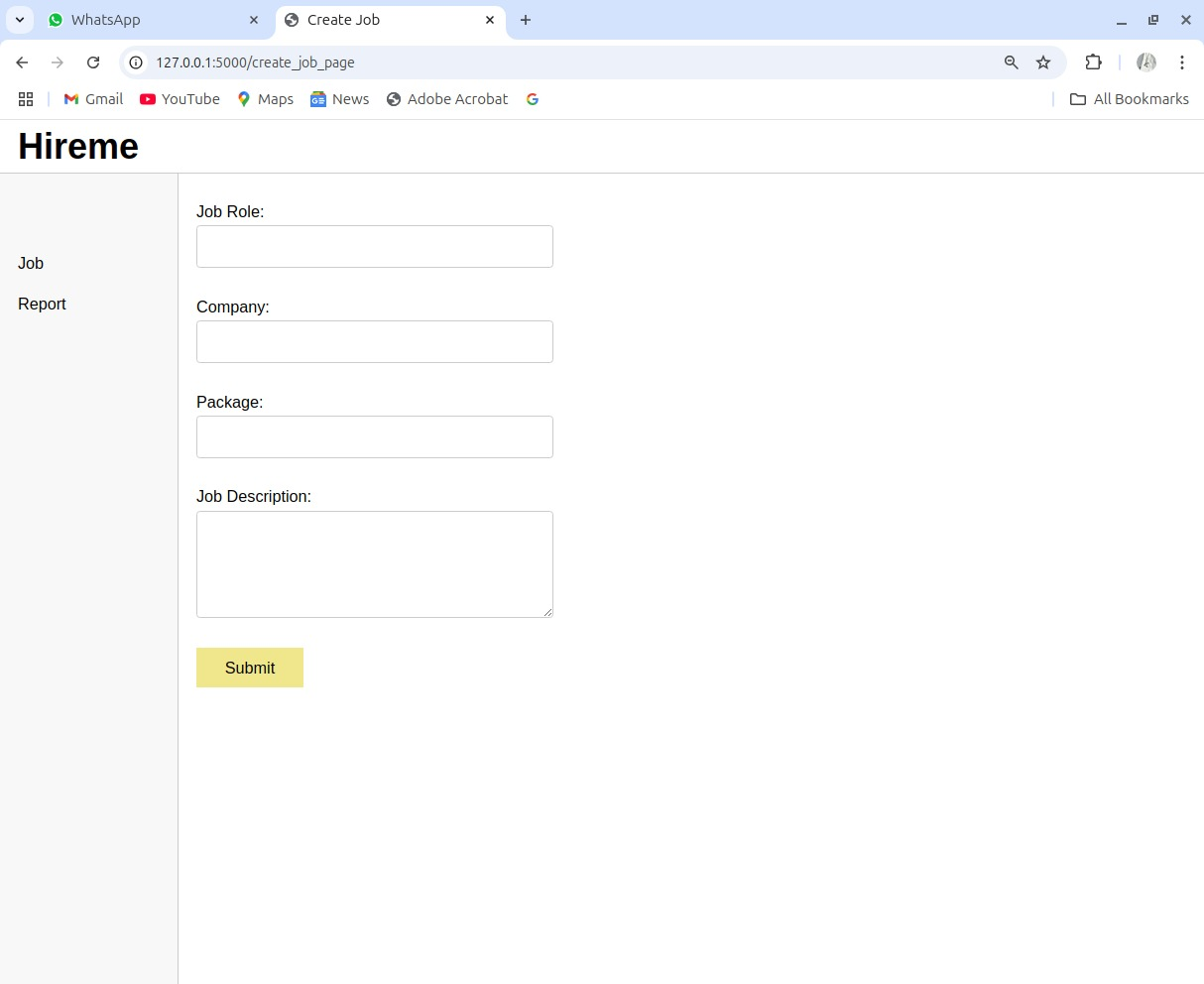Open a new tab with the plus button
1204x984 pixels.
coord(526,20)
